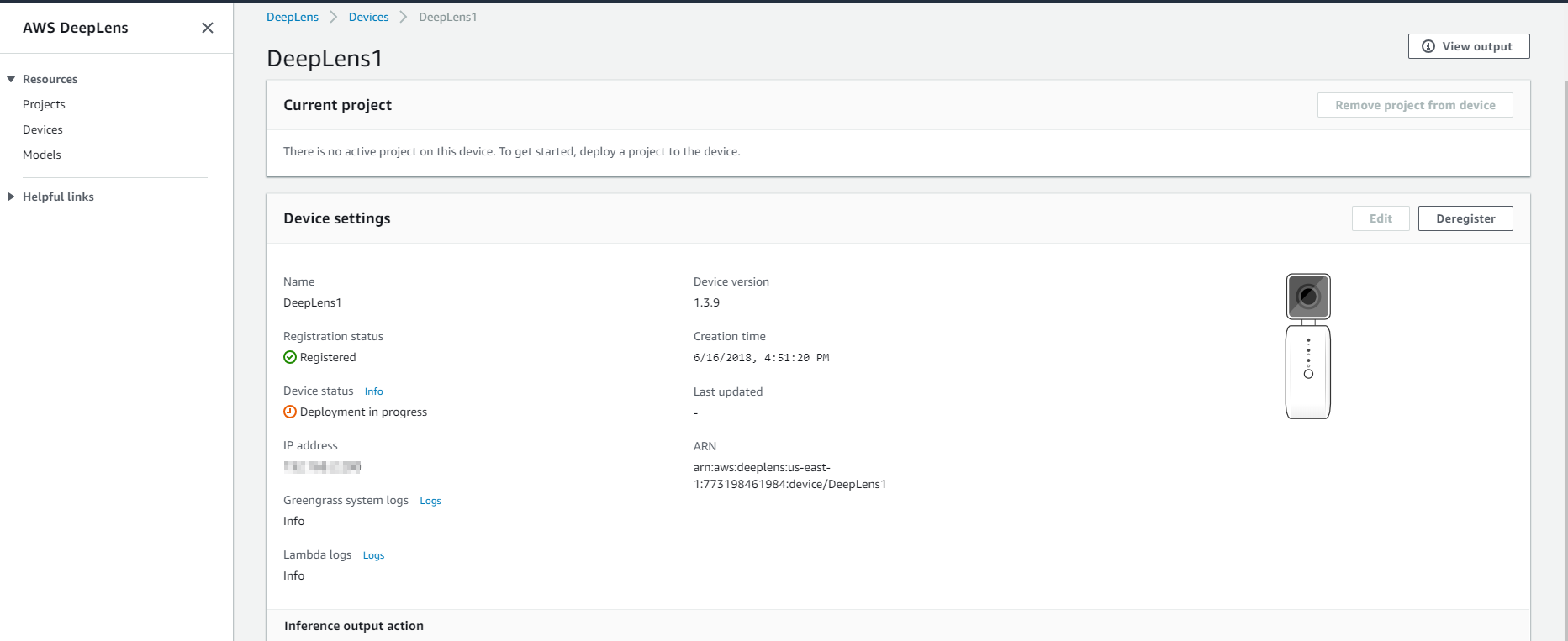Click the DeepLens breadcrumb link
Screen dimensions: 1568x641
[x=293, y=17]
